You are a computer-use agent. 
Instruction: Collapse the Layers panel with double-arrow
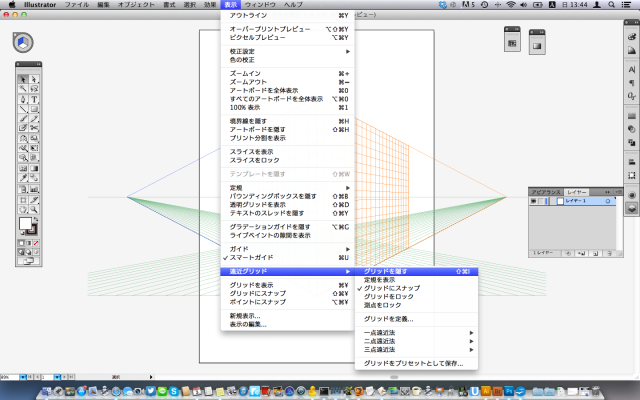tap(607, 192)
